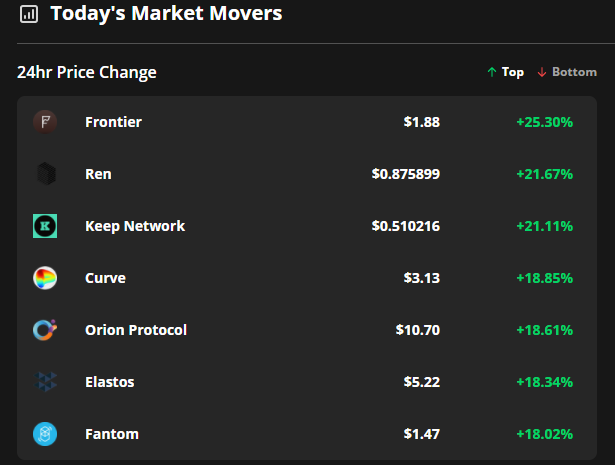Select the Orion Protocol logo icon
The image size is (615, 465).
tap(45, 330)
